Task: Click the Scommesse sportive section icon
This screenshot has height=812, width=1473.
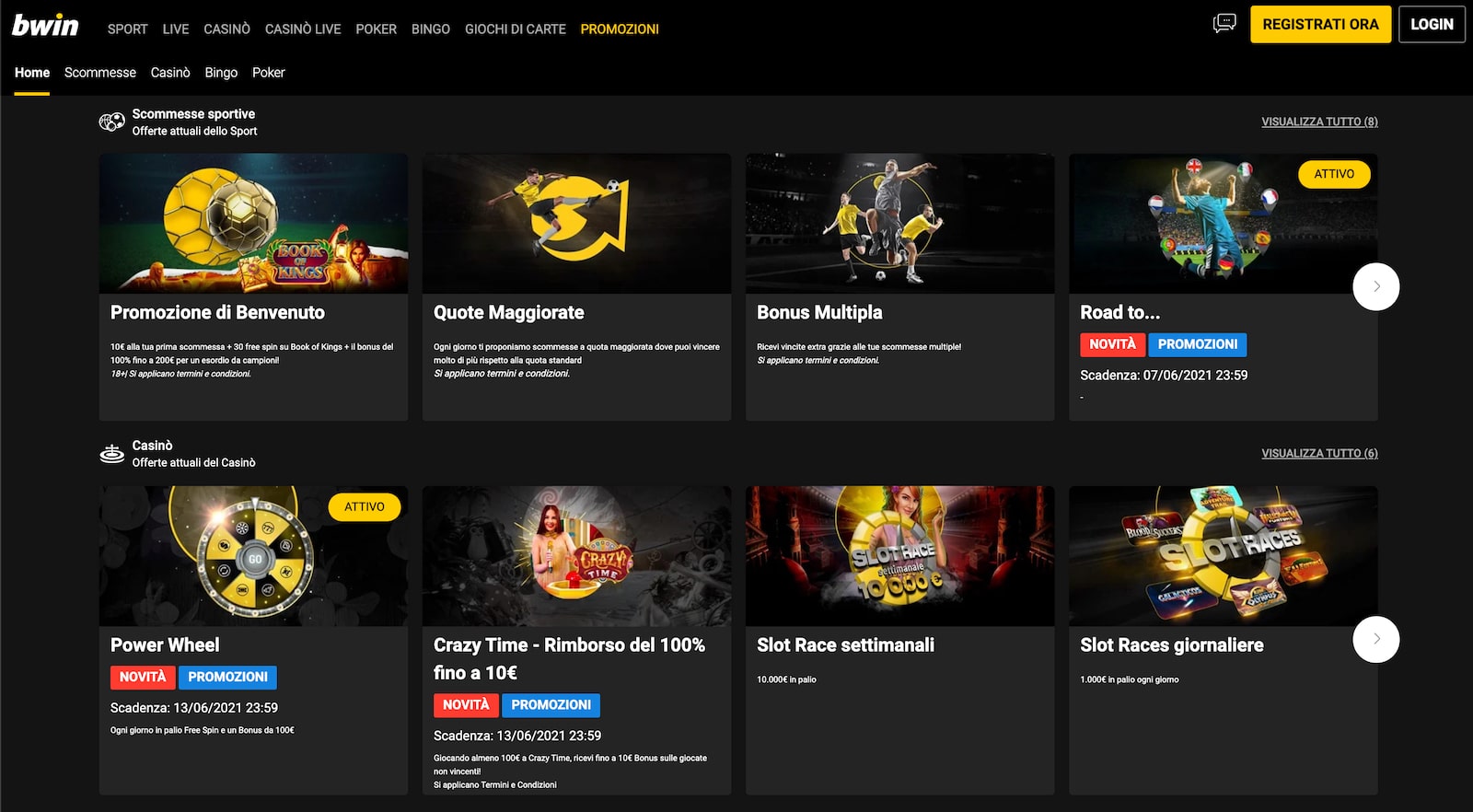Action: [112, 122]
